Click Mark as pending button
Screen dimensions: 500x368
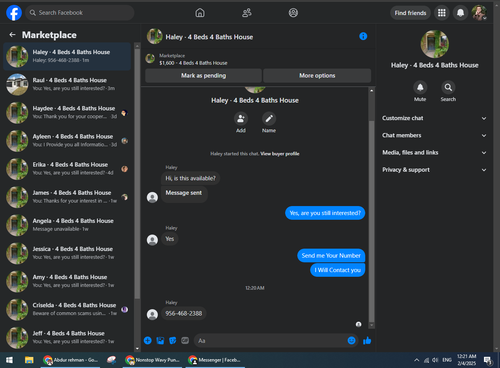click(203, 76)
